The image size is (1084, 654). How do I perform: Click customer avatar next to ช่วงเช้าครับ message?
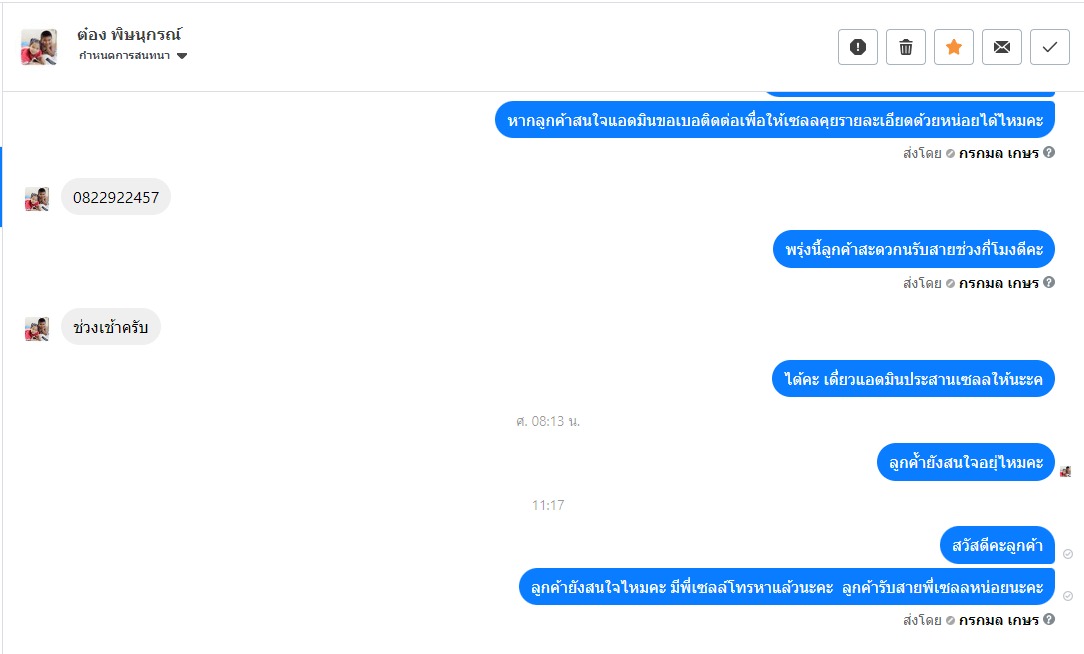[x=37, y=329]
